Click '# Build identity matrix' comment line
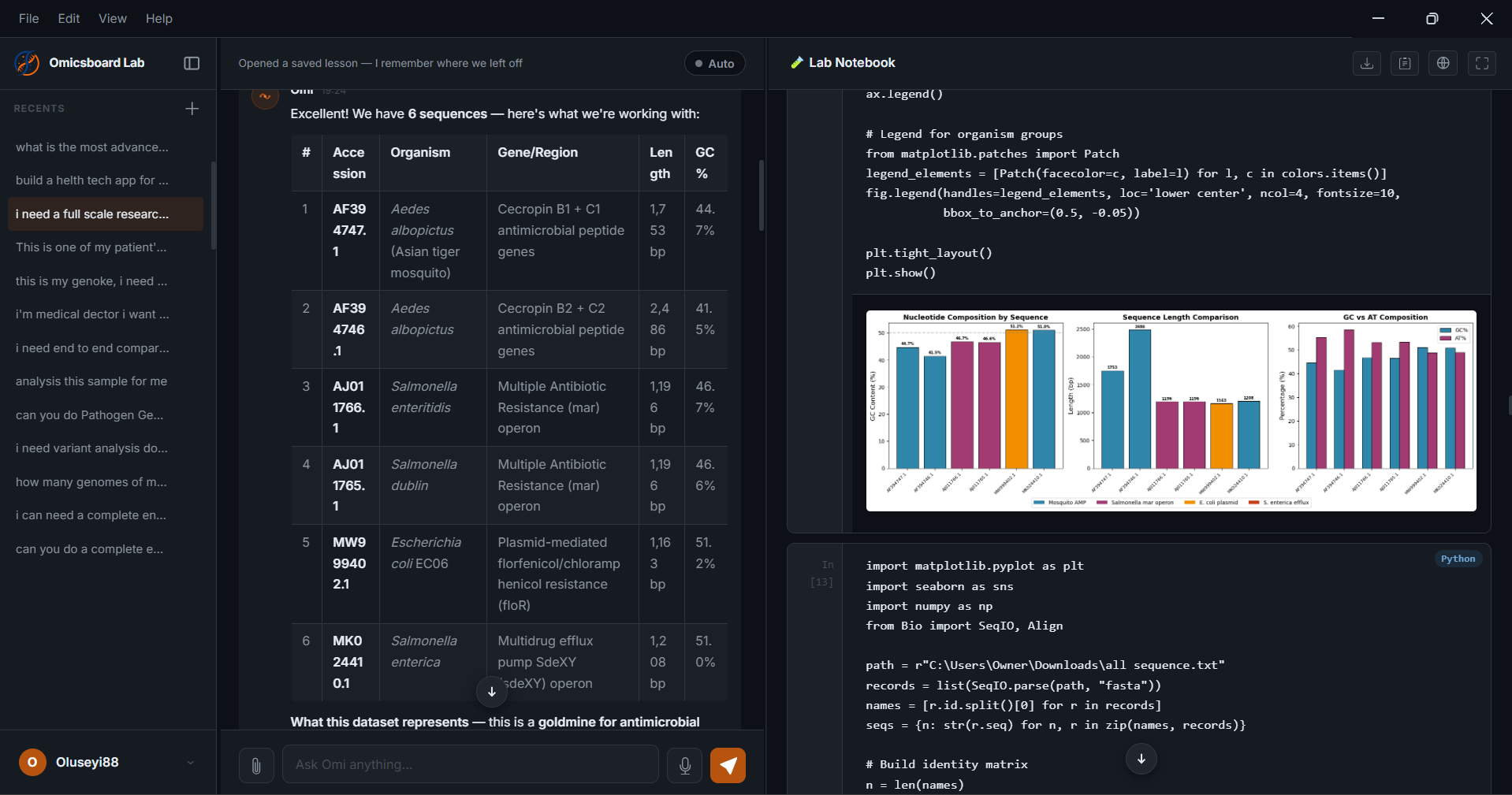Image resolution: width=1512 pixels, height=795 pixels. [x=947, y=764]
